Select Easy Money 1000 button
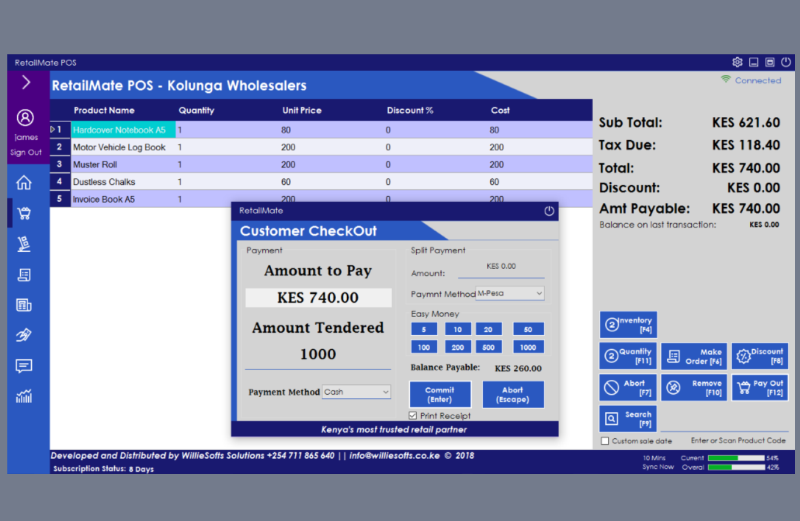 tap(528, 347)
